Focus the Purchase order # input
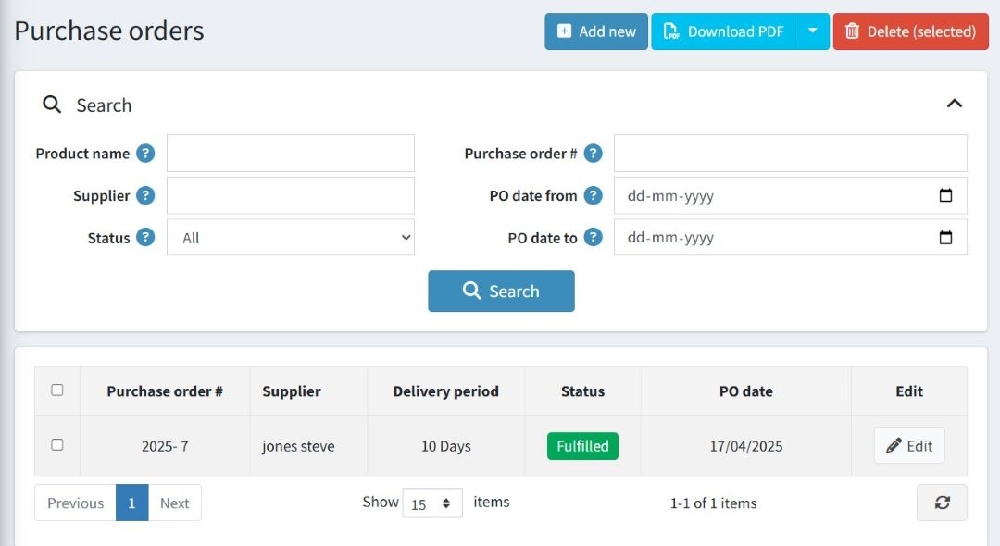This screenshot has width=1000, height=546. coord(791,153)
